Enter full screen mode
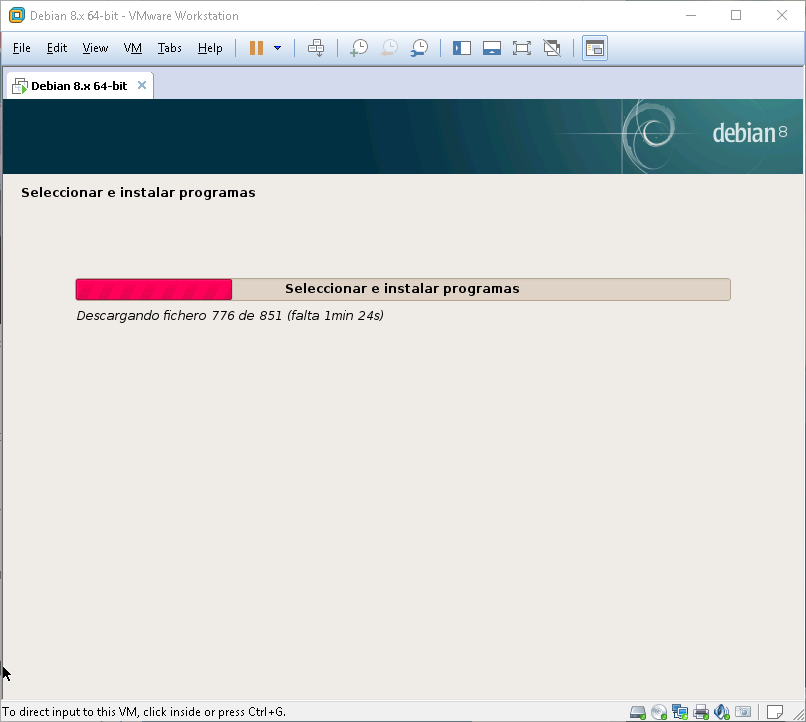Image resolution: width=806 pixels, height=722 pixels. click(x=521, y=48)
